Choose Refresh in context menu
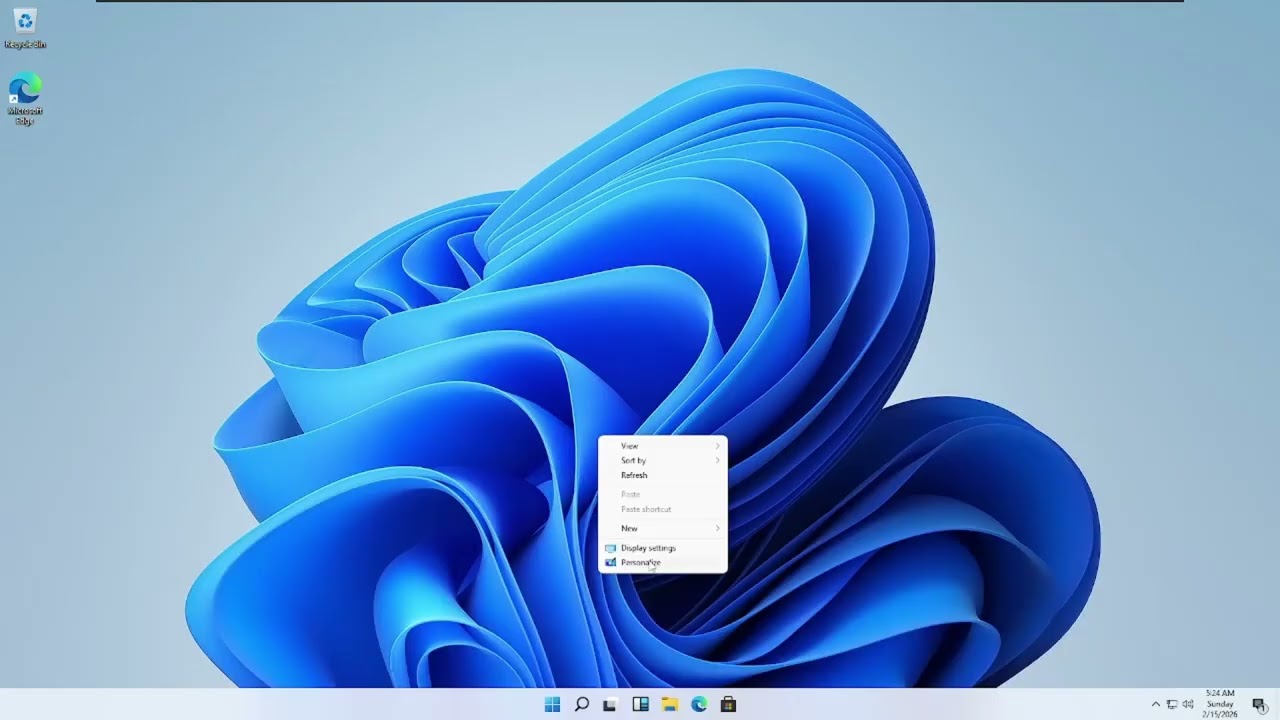The height and width of the screenshot is (720, 1280). pos(663,476)
